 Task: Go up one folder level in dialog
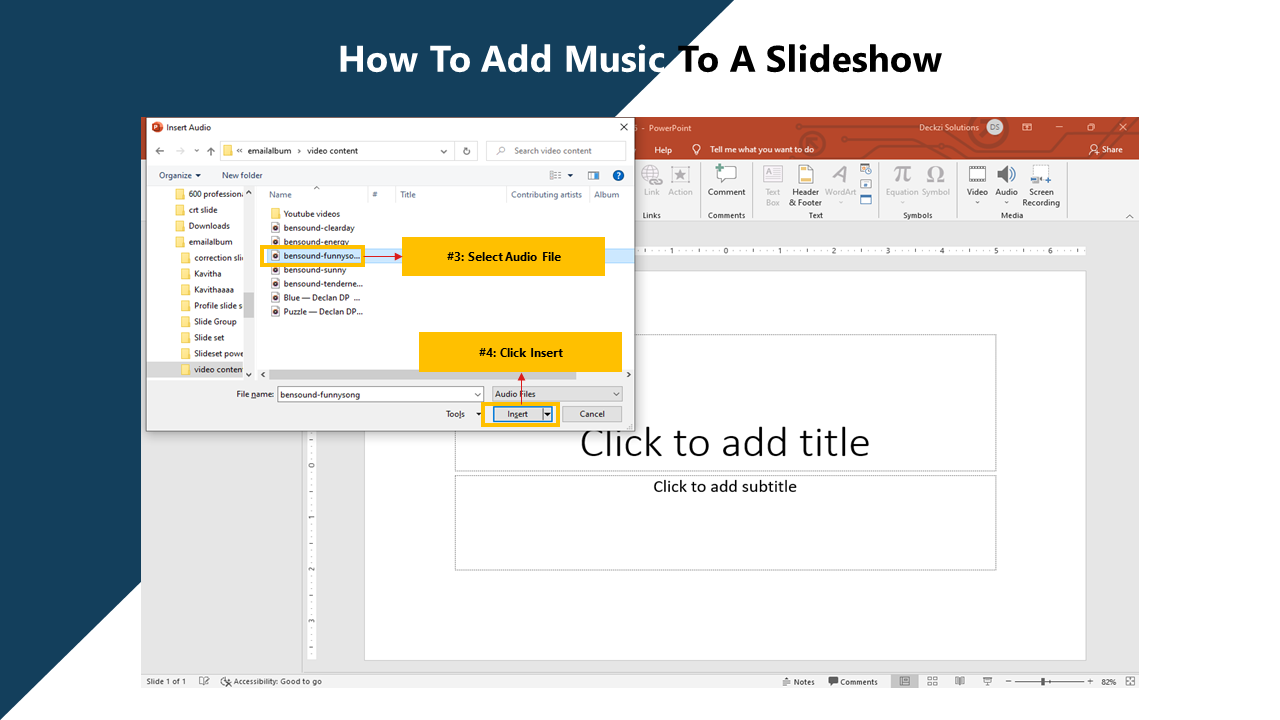210,151
